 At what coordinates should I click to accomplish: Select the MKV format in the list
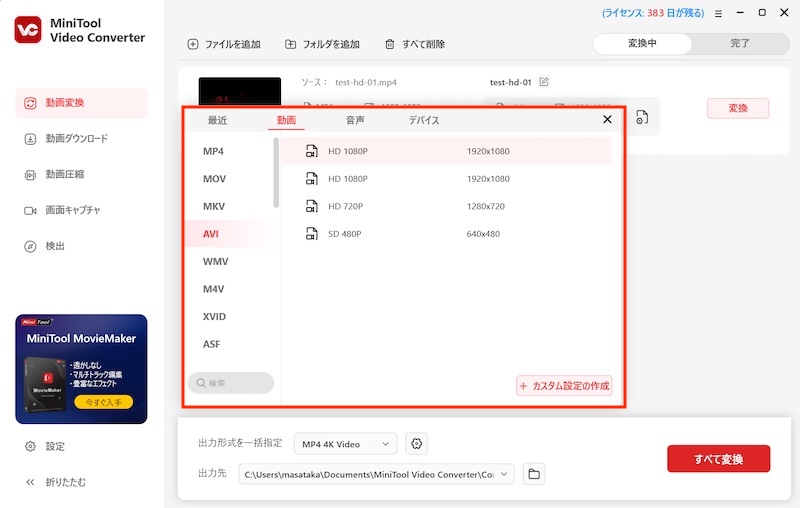(214, 206)
